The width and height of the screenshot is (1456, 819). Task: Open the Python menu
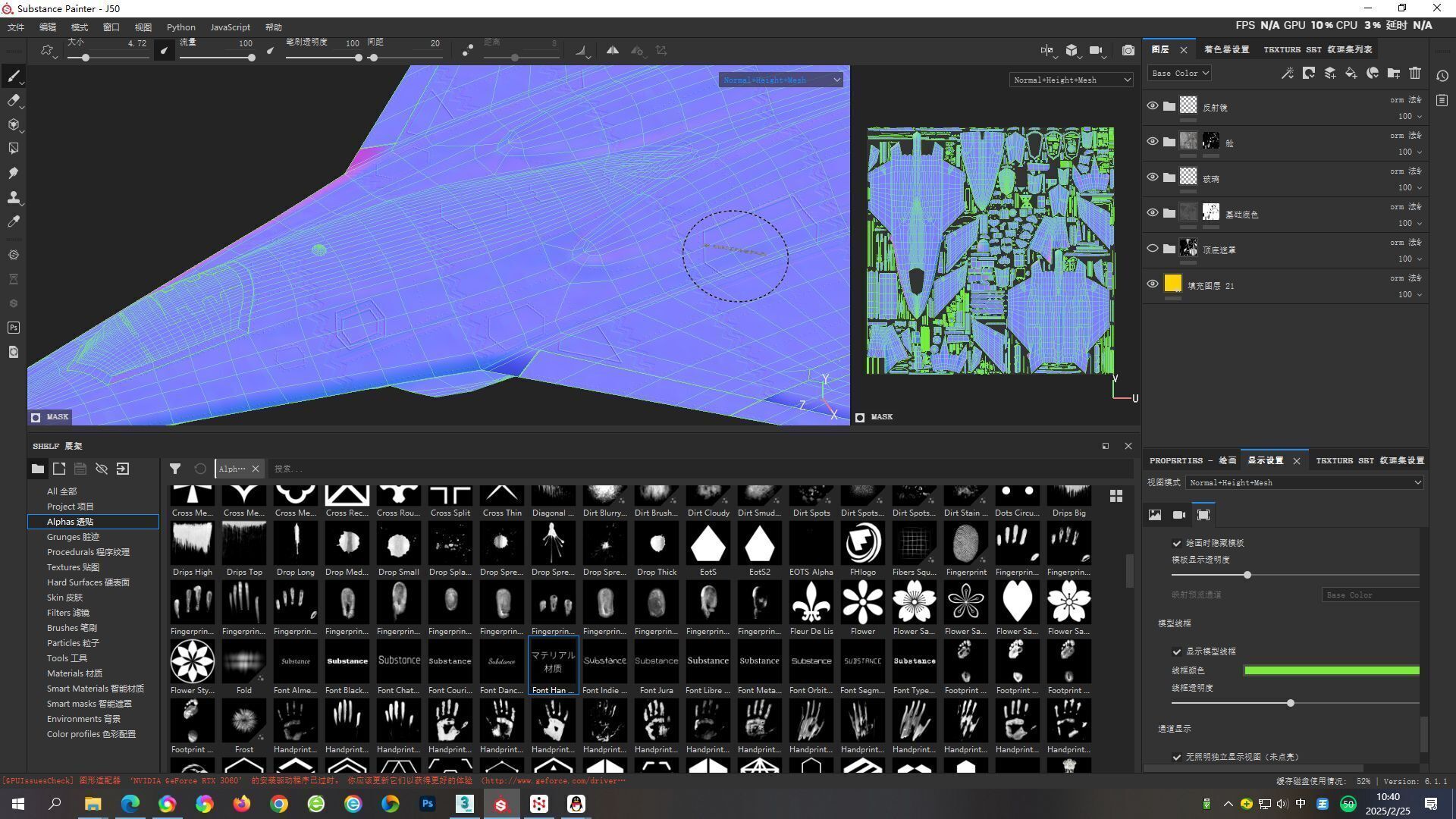(180, 27)
